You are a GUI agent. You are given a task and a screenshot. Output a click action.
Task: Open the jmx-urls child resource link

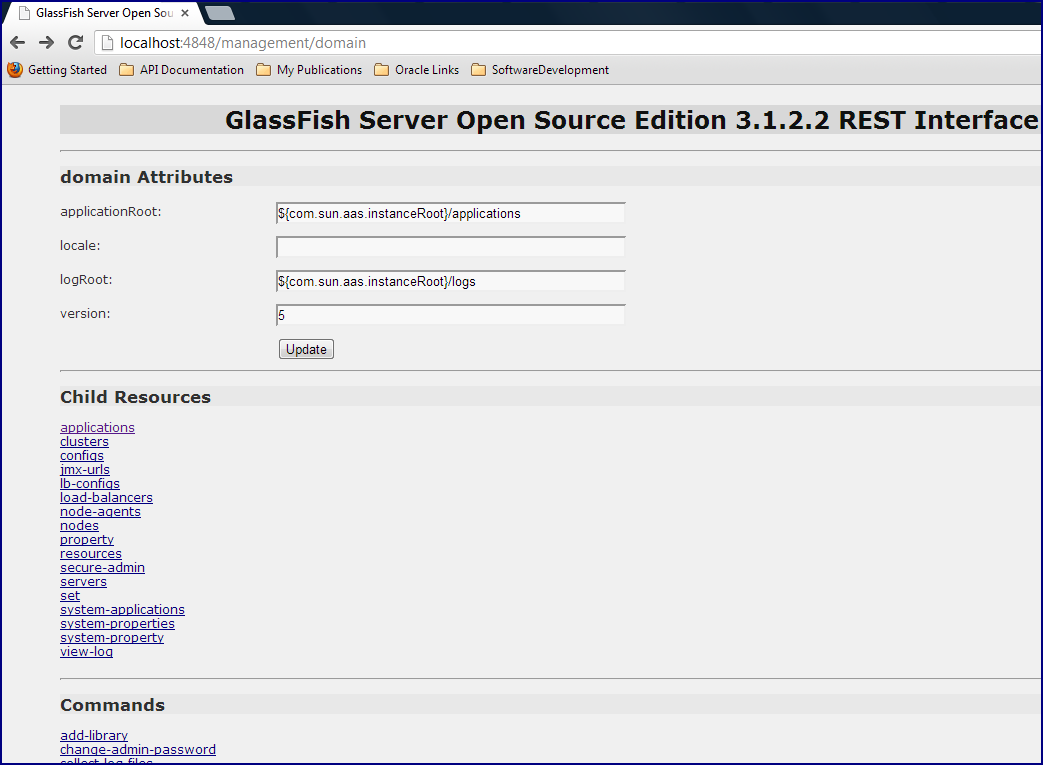85,470
